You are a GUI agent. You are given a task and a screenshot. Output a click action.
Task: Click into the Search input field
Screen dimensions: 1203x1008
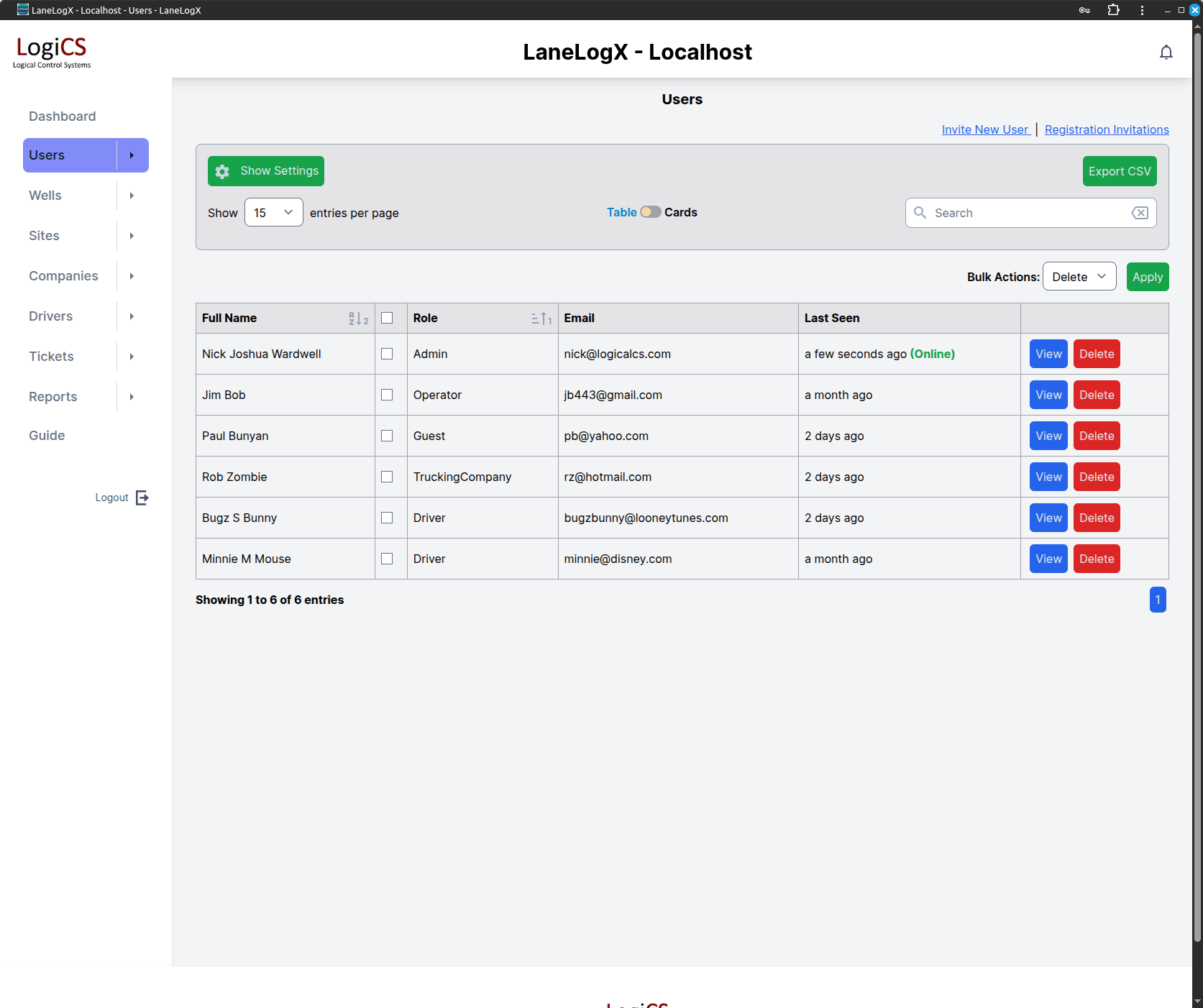coord(1028,213)
